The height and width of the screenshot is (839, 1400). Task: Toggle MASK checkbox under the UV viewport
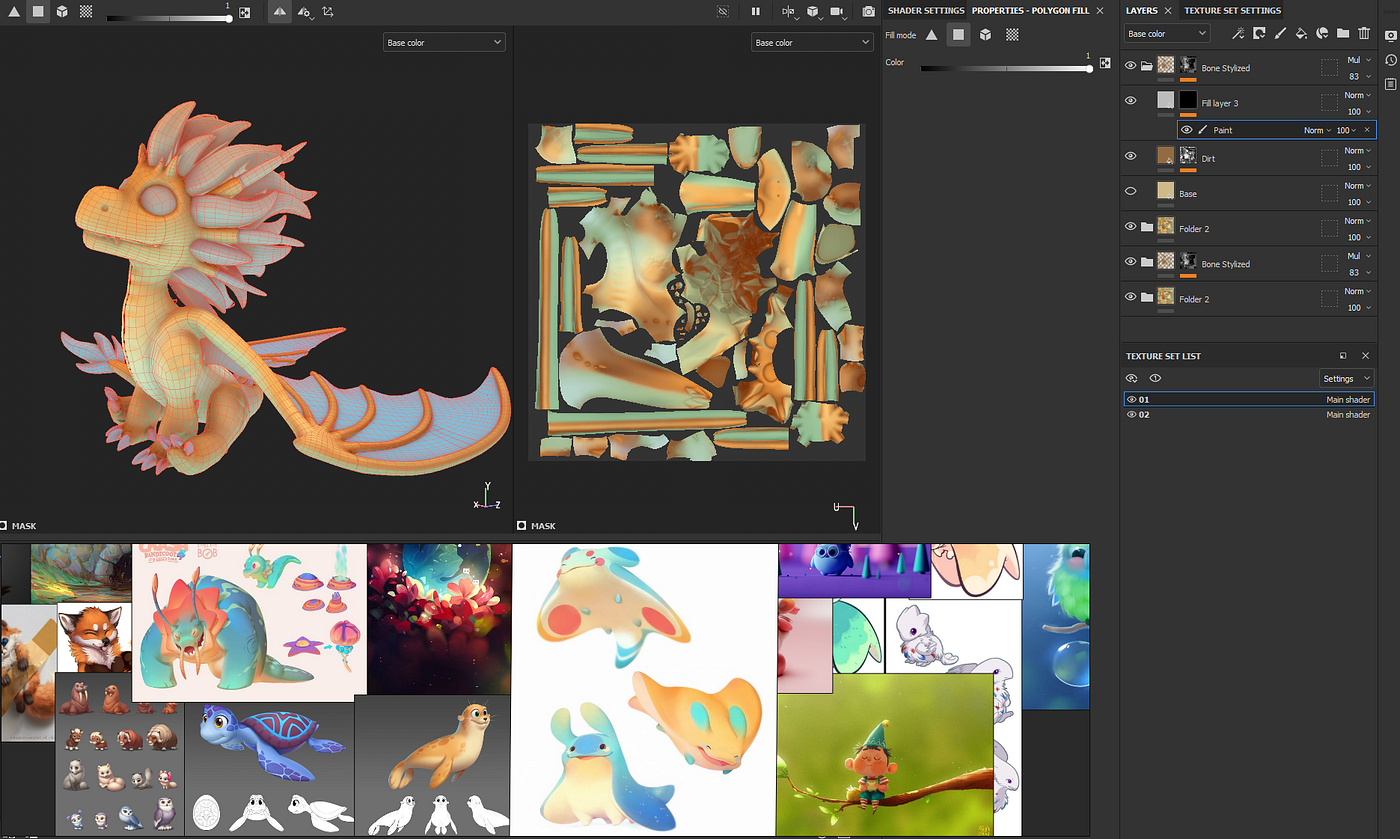click(521, 525)
